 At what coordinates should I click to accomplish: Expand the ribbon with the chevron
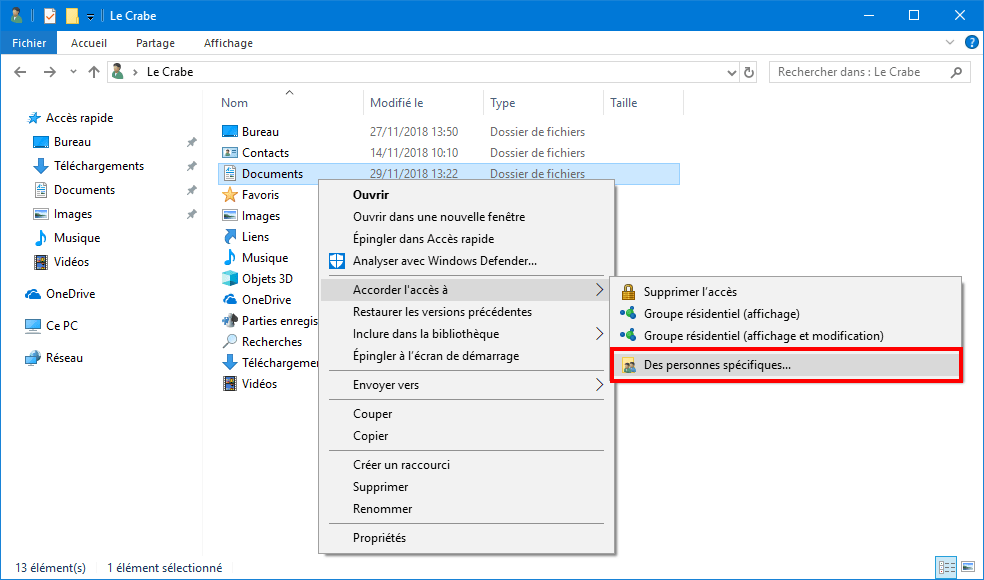pos(949,42)
